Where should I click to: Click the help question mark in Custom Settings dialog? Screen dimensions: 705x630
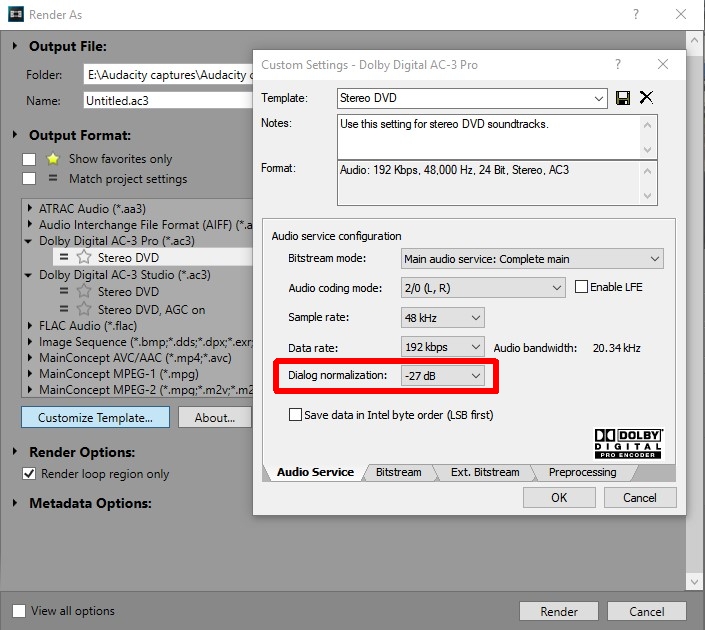pos(618,64)
